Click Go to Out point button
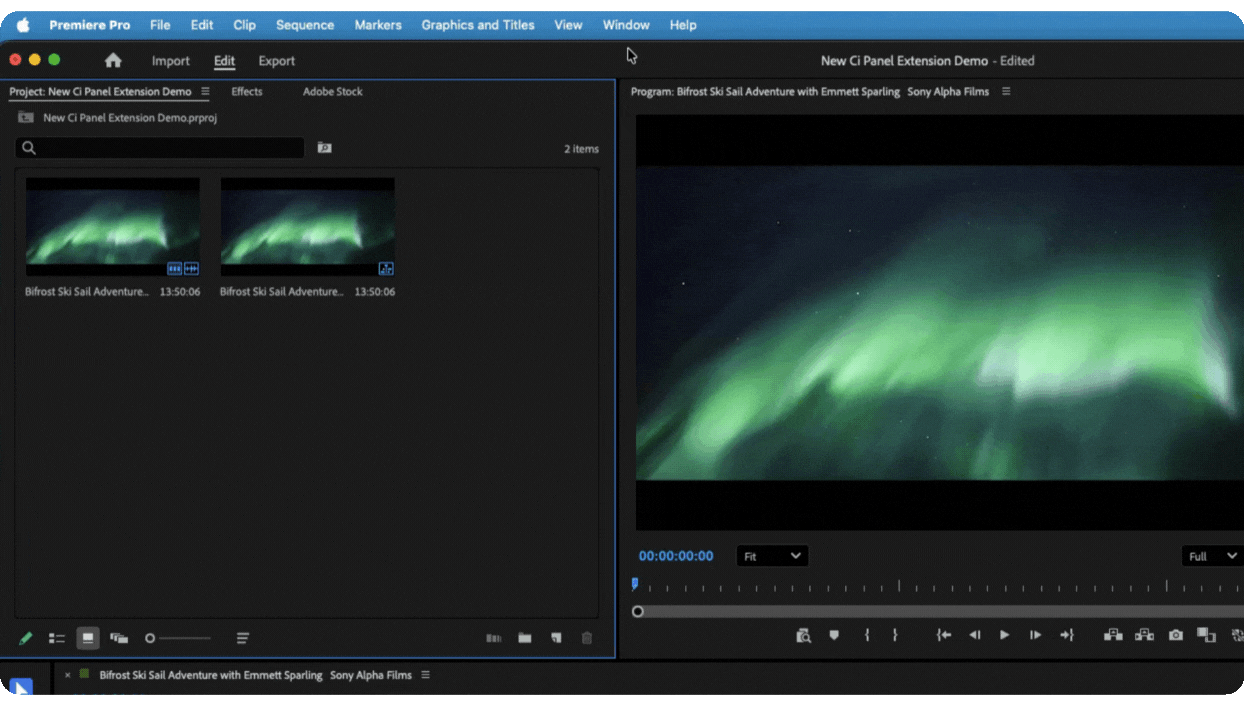The height and width of the screenshot is (706, 1244). [x=1067, y=635]
